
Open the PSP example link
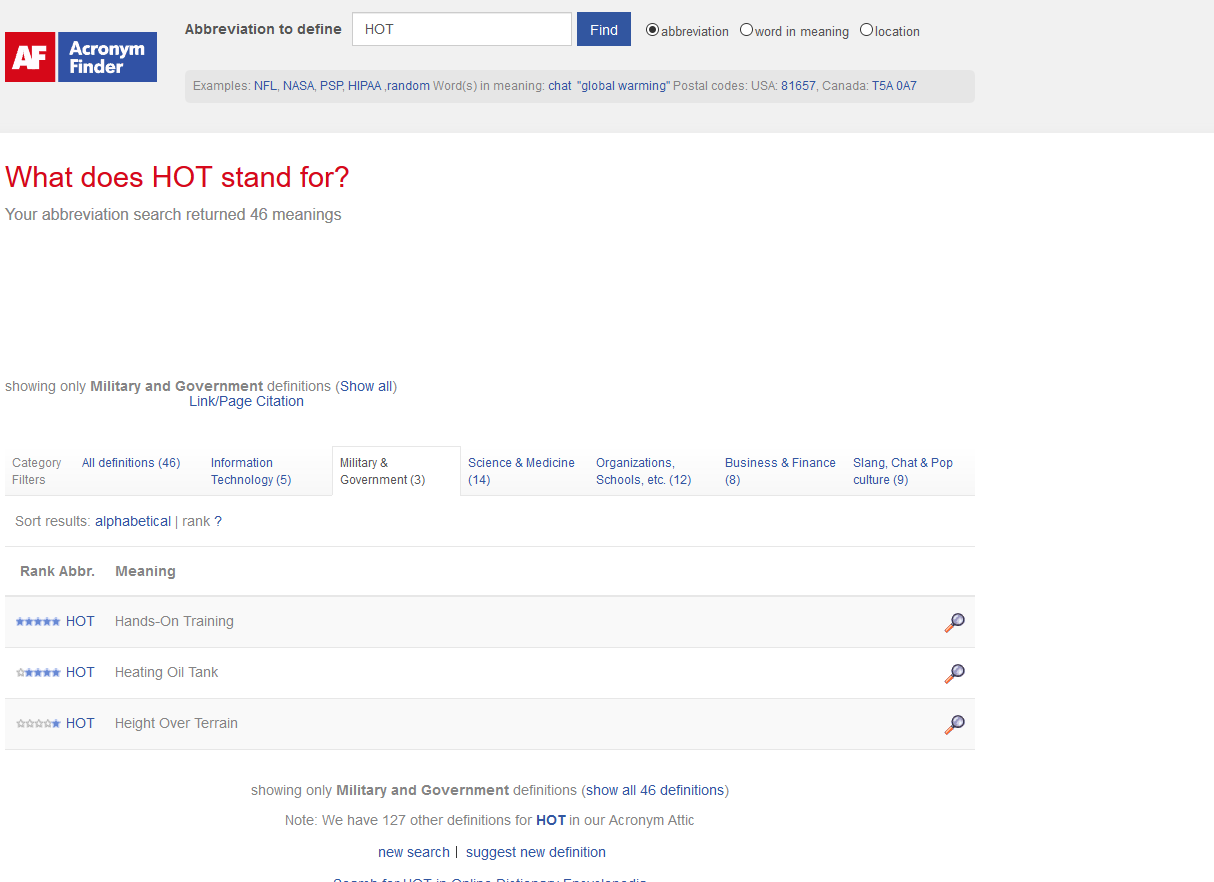point(331,86)
